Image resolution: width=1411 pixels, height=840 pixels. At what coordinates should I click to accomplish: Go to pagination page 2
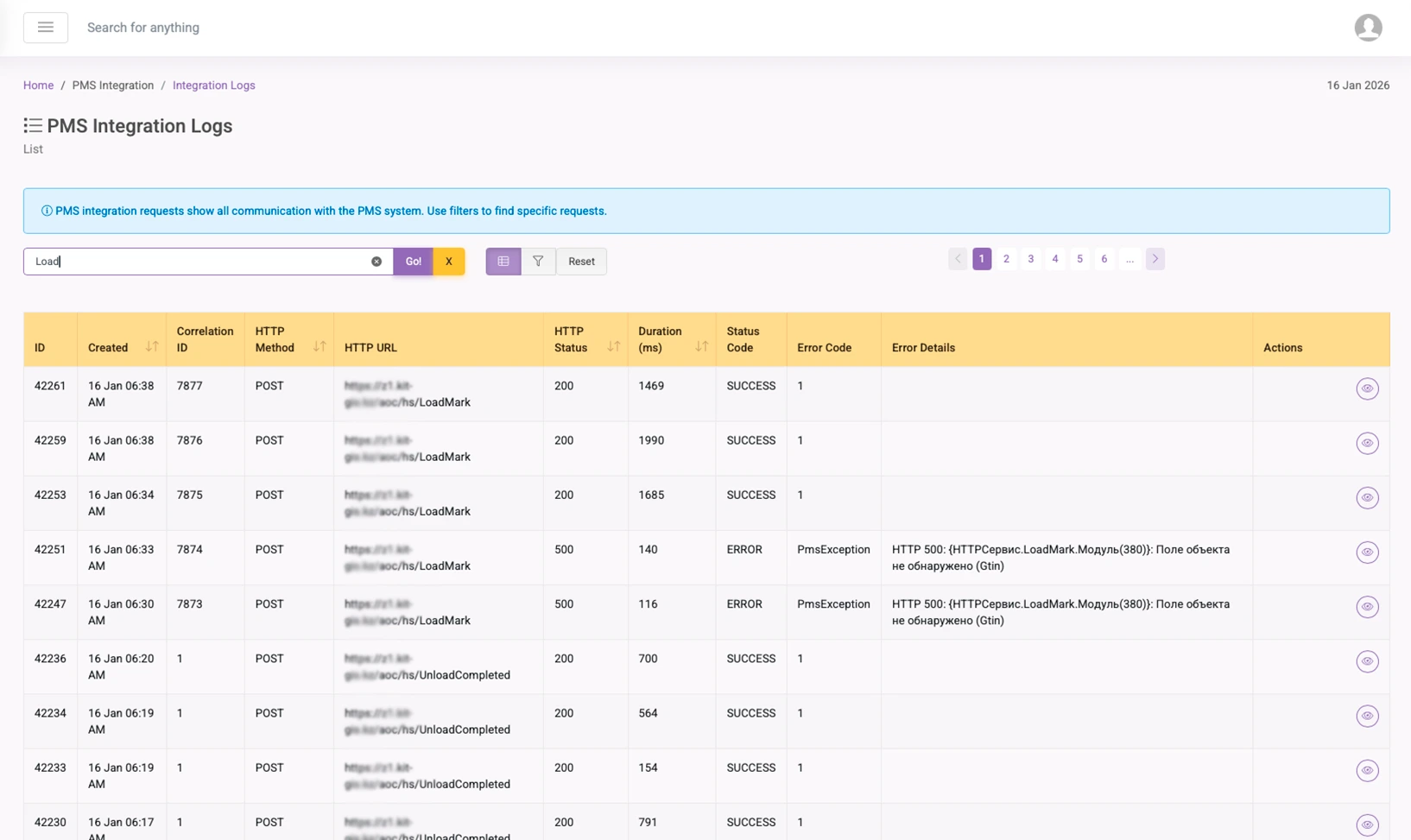(1006, 259)
